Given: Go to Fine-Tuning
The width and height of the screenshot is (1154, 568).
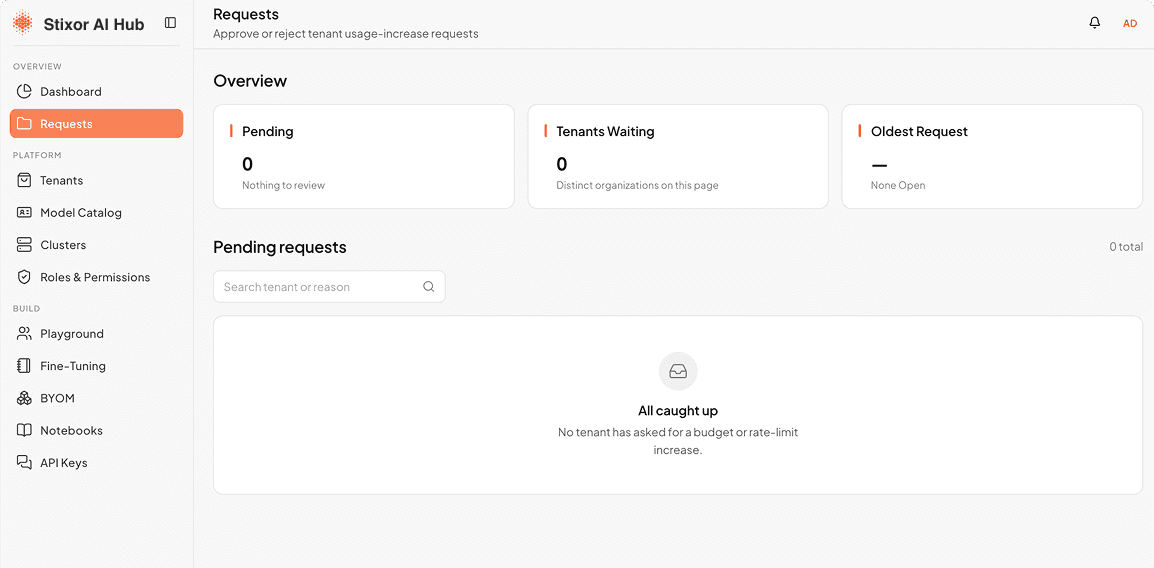Looking at the screenshot, I should [x=96, y=366].
